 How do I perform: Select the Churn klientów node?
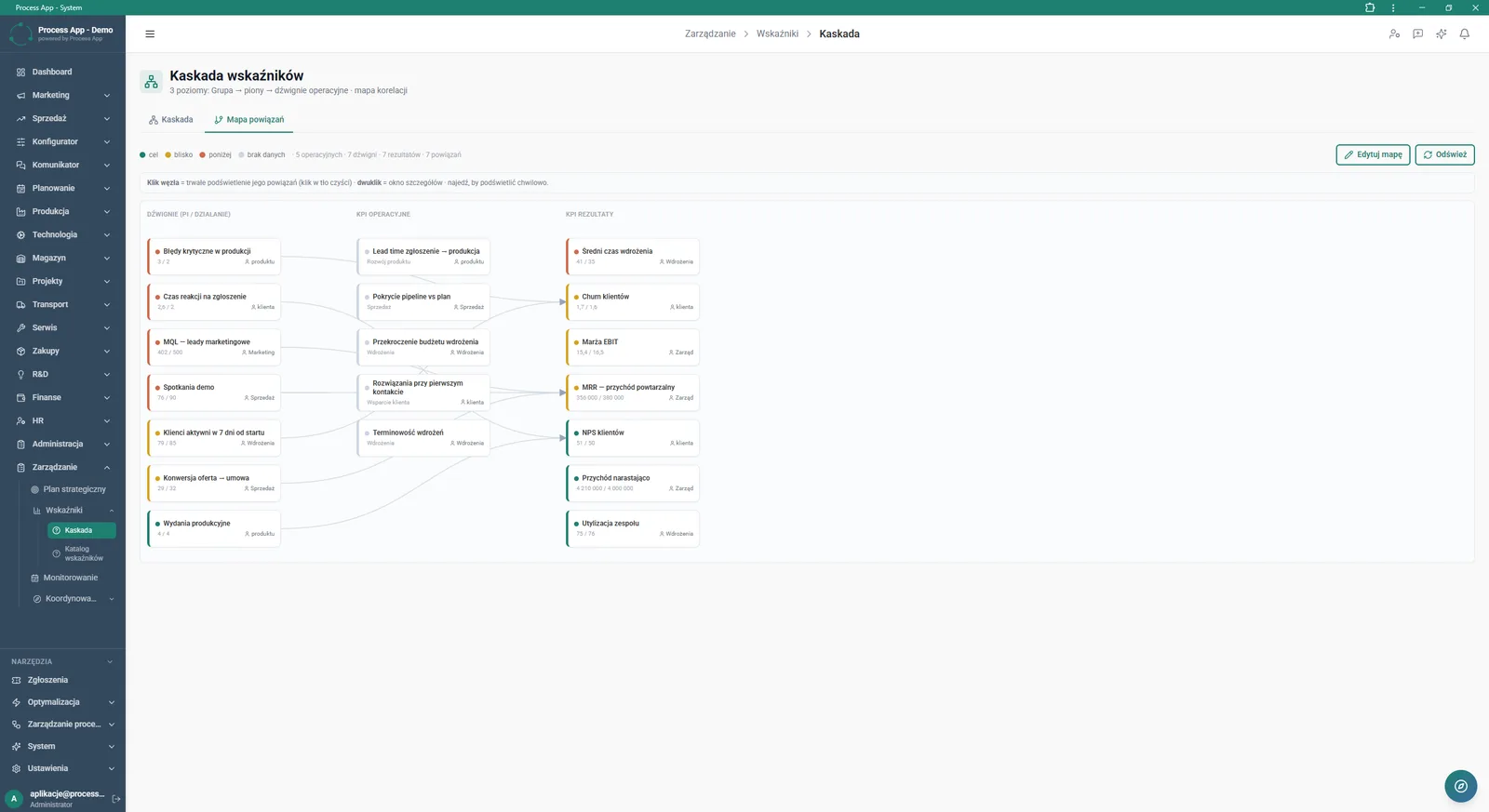pyautogui.click(x=633, y=301)
